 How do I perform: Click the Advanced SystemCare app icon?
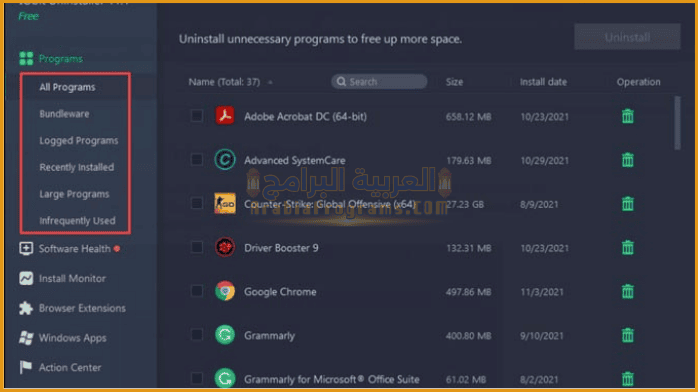click(225, 160)
